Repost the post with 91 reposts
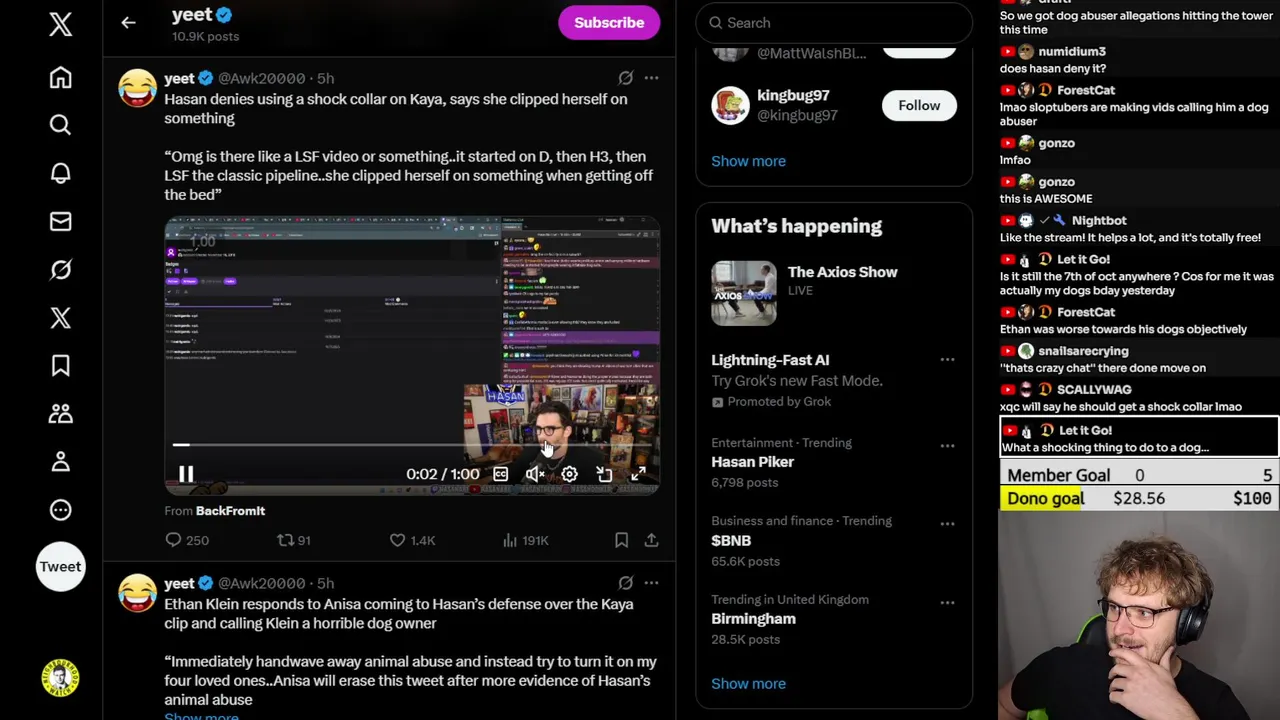This screenshot has width=1280, height=720. pos(294,540)
